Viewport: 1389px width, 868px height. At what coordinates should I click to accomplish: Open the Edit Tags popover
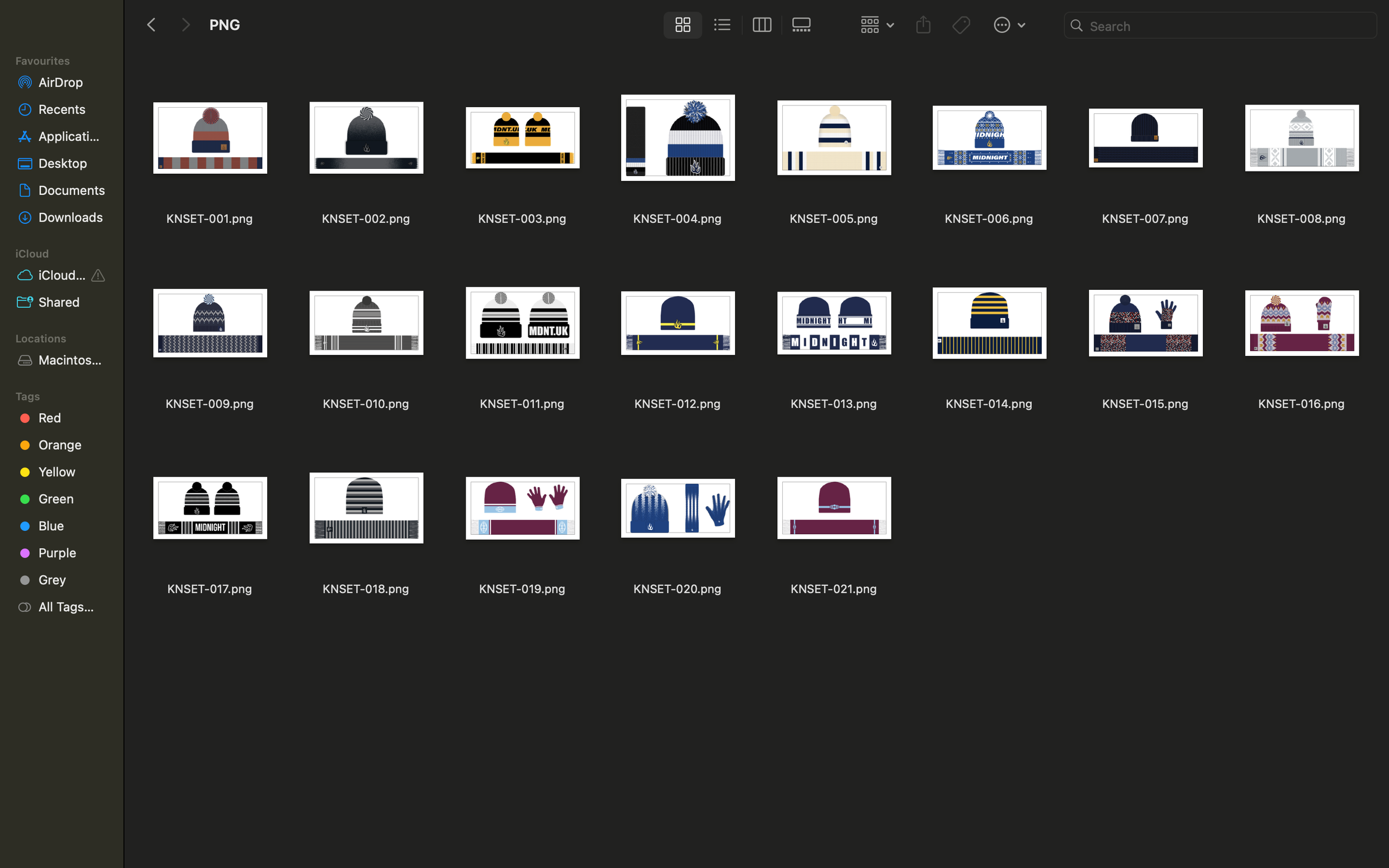coord(961,24)
